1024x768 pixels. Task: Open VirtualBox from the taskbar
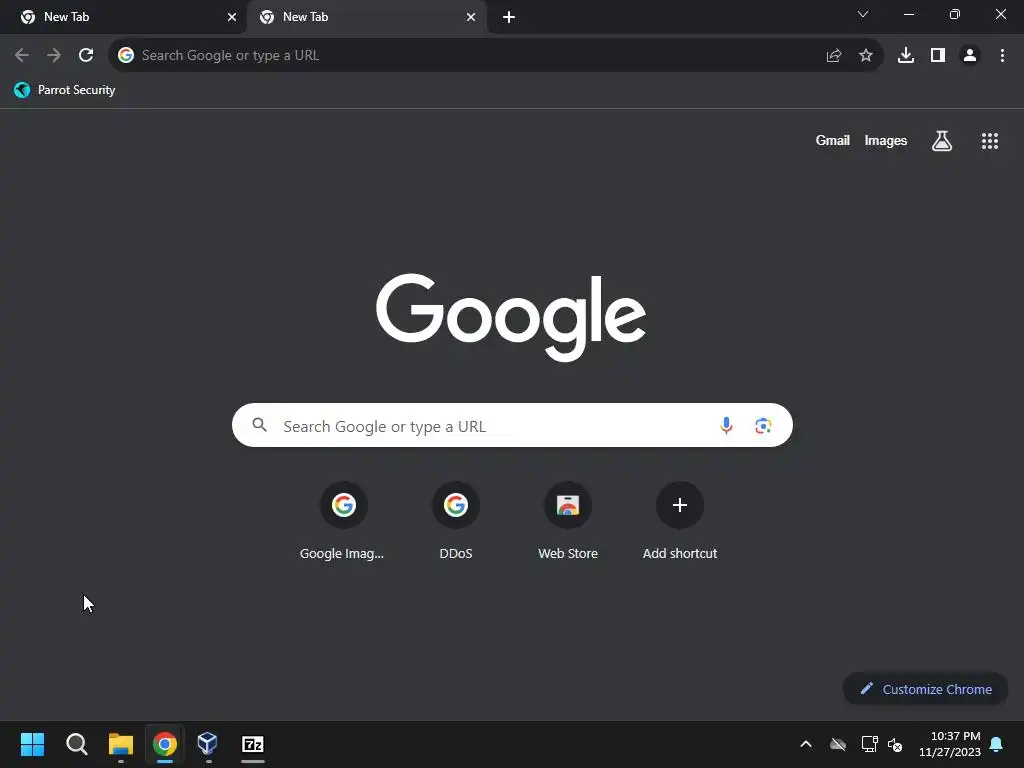tap(208, 744)
